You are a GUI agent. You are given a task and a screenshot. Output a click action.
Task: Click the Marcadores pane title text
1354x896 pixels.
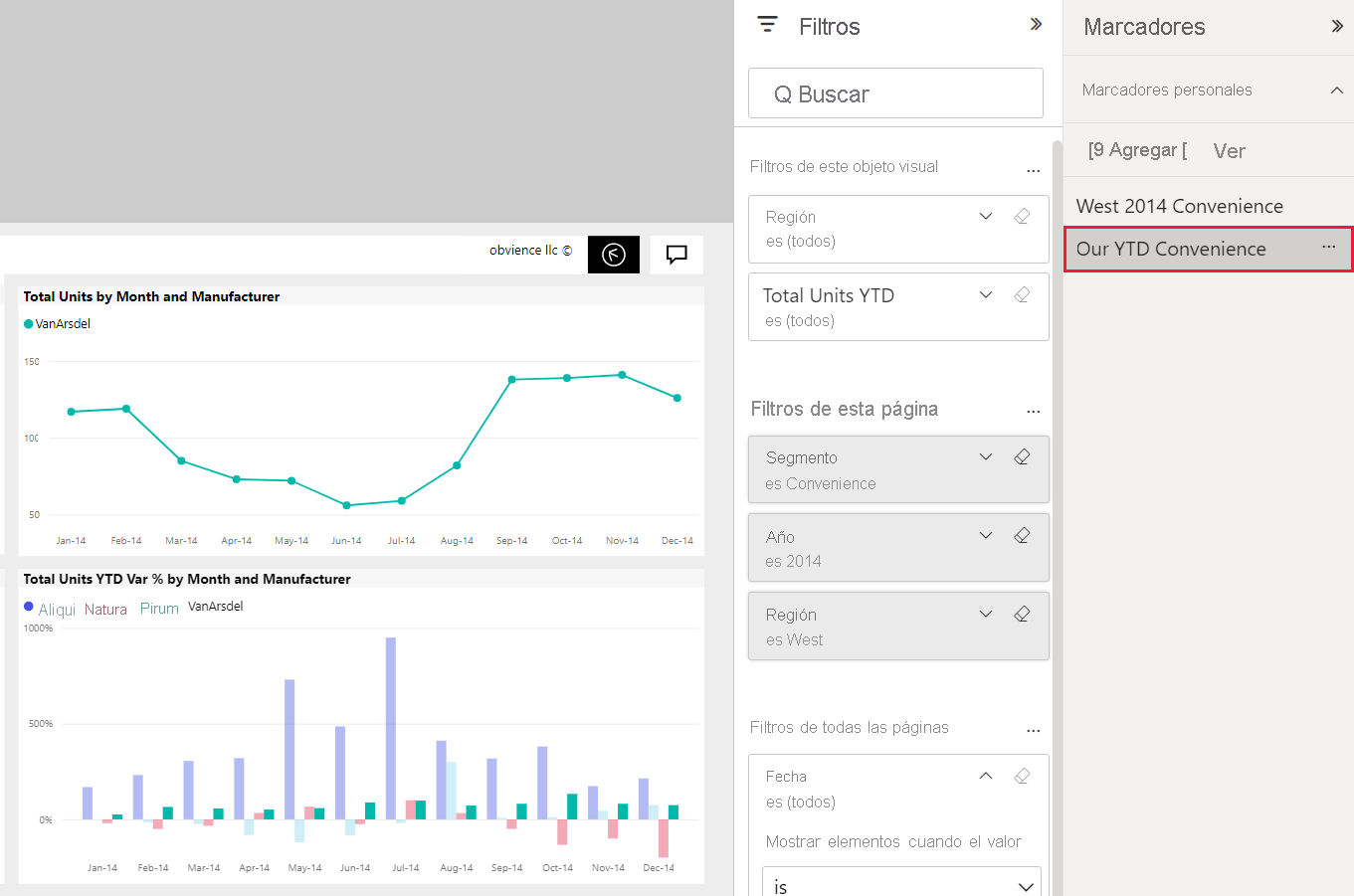(x=1144, y=27)
